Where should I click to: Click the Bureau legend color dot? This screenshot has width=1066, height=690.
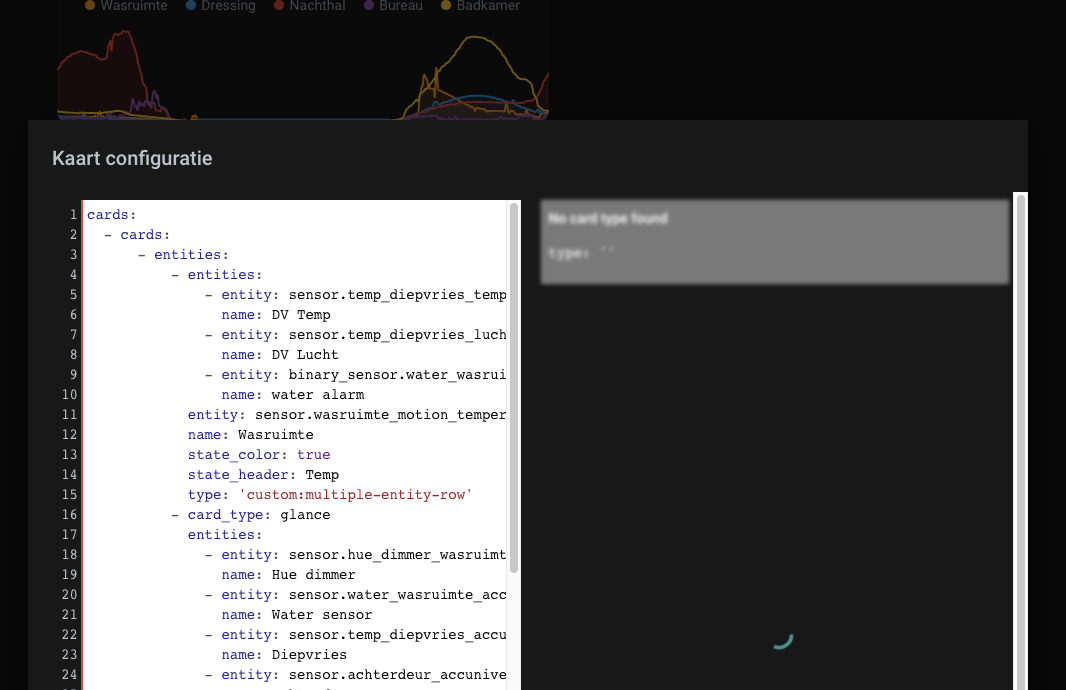pos(369,6)
